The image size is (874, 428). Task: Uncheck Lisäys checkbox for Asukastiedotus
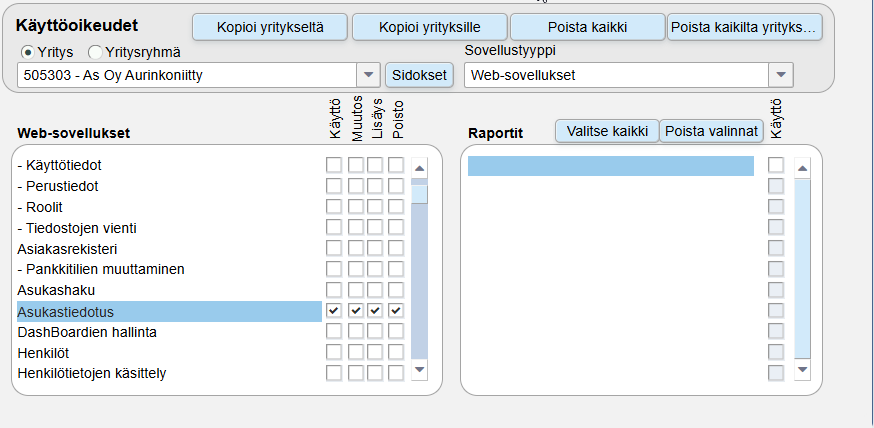[x=375, y=311]
